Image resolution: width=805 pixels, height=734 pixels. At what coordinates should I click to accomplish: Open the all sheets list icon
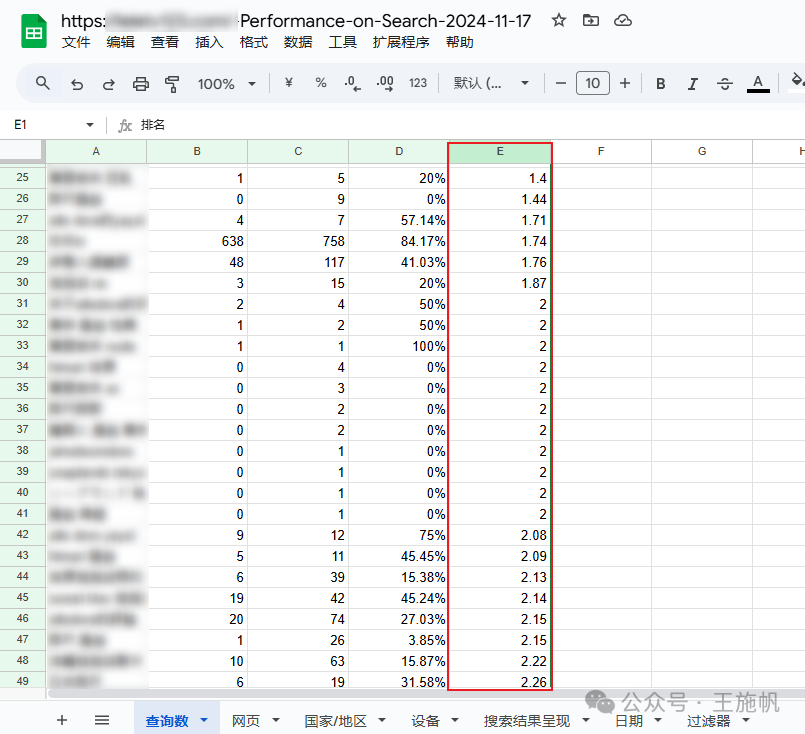tap(102, 720)
